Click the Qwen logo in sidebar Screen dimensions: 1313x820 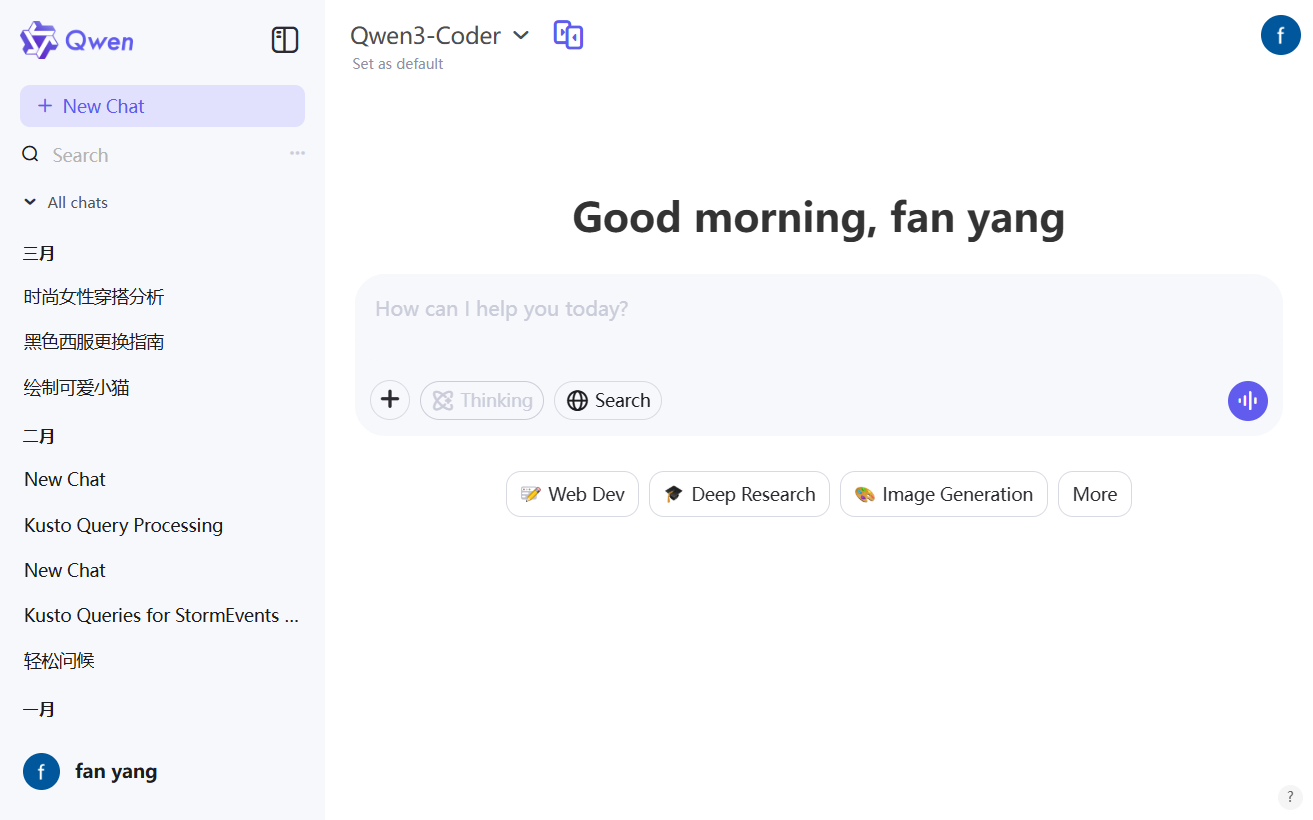point(77,40)
